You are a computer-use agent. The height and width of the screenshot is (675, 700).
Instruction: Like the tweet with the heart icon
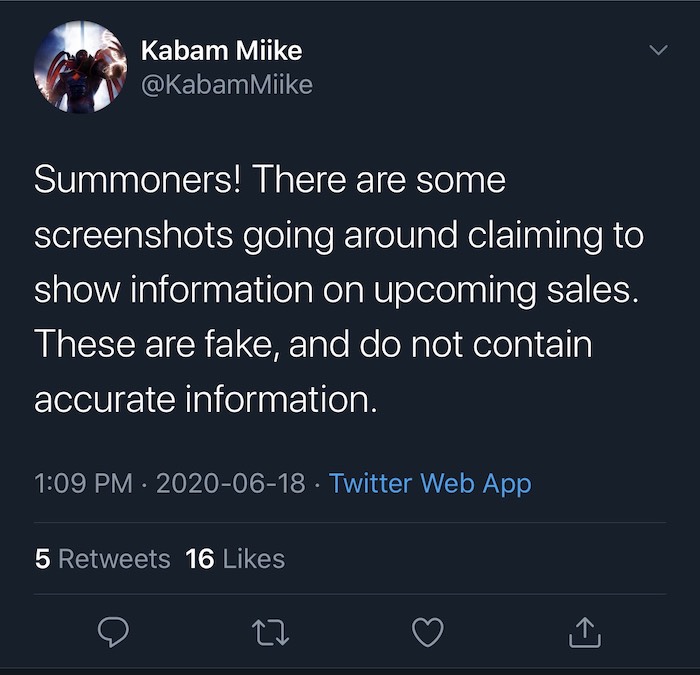428,630
